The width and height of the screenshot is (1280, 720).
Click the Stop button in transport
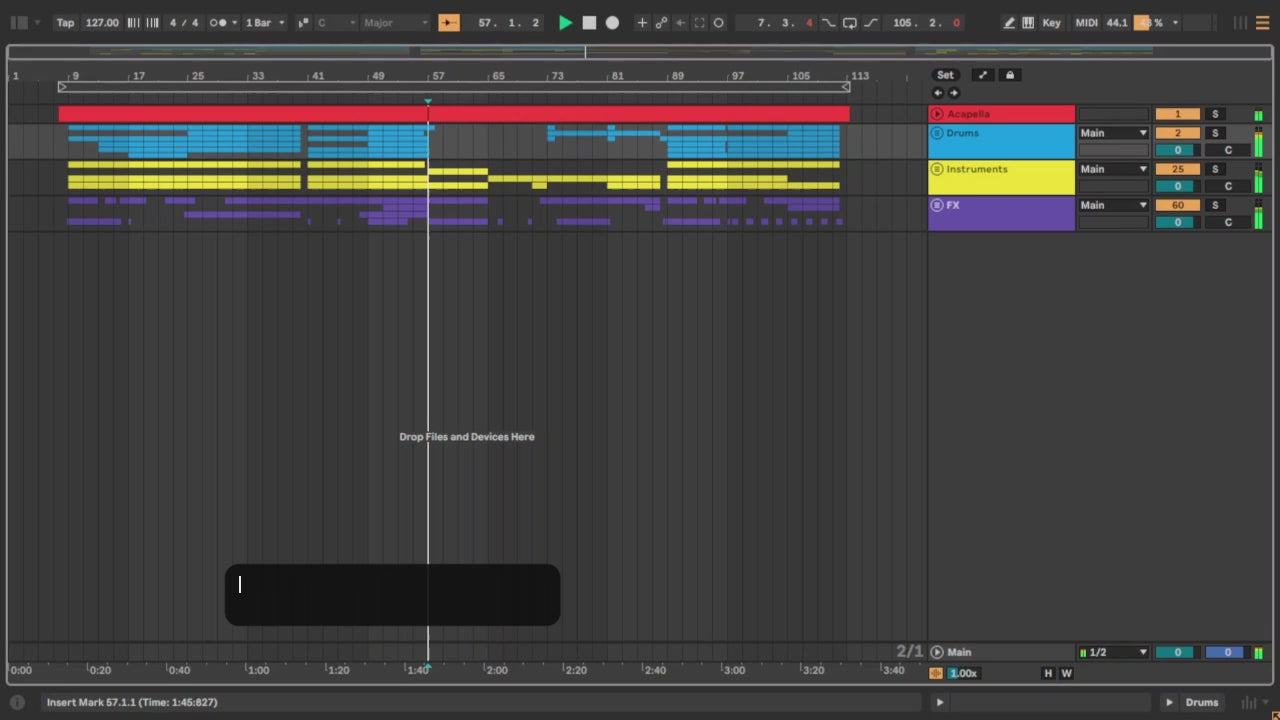[589, 23]
